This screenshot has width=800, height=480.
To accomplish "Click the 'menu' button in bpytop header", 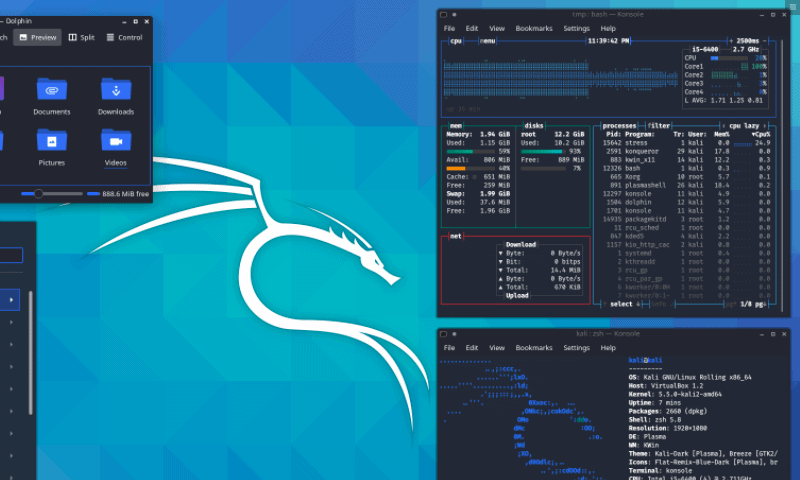I will (488, 41).
